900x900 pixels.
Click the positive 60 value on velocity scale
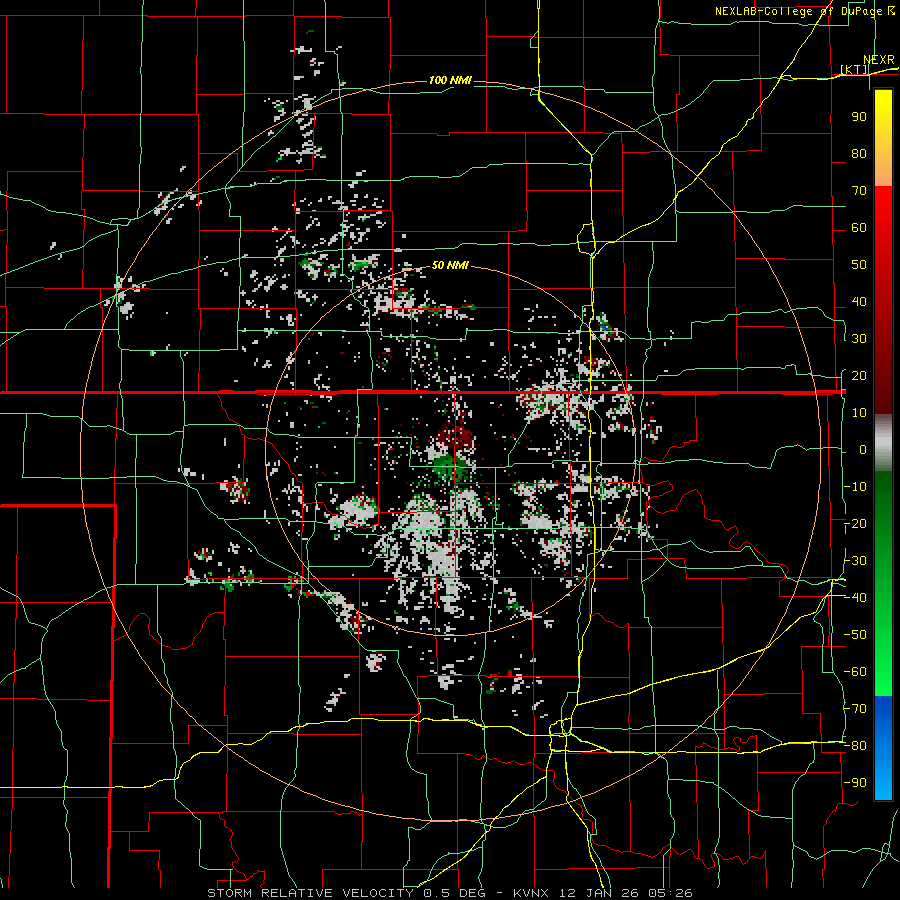pyautogui.click(x=859, y=228)
